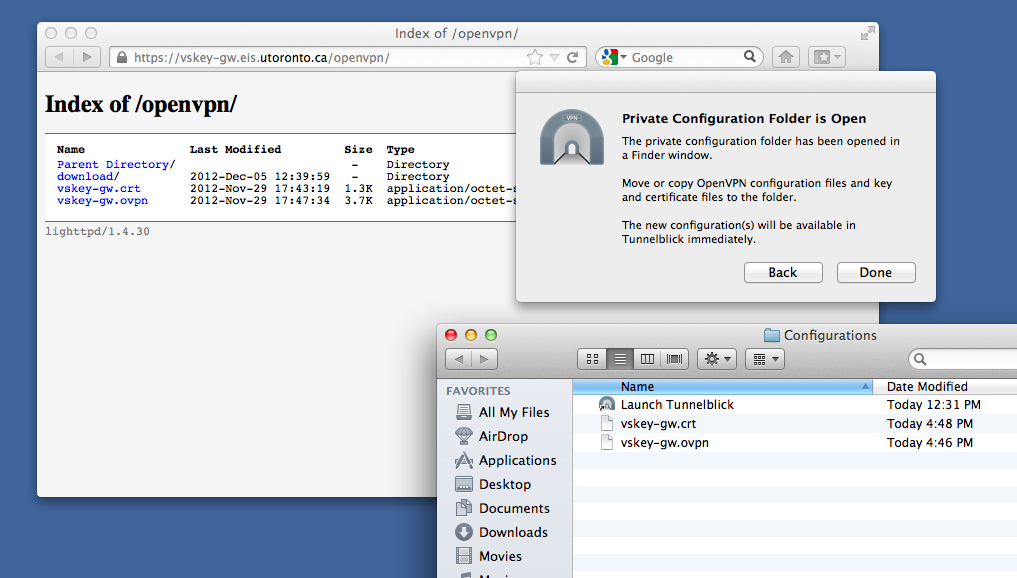
Task: Sort Finder list by Date Modified
Action: click(x=945, y=387)
